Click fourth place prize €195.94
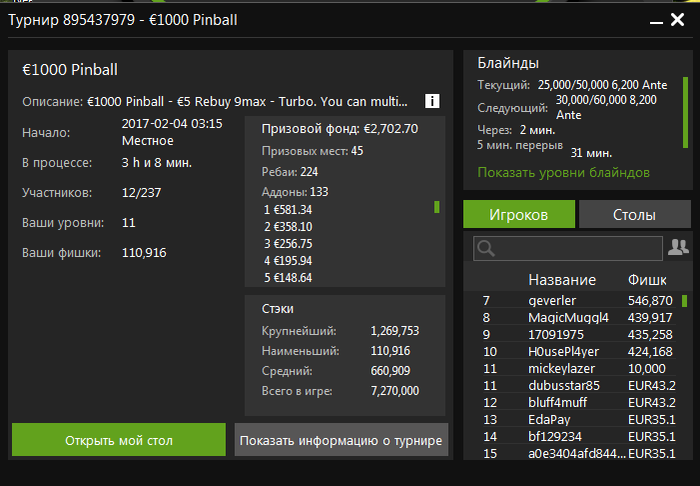The height and width of the screenshot is (486, 700). point(288,260)
